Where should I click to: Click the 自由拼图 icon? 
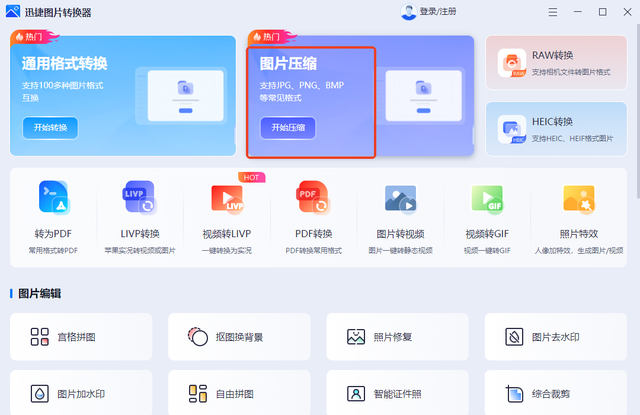(198, 394)
